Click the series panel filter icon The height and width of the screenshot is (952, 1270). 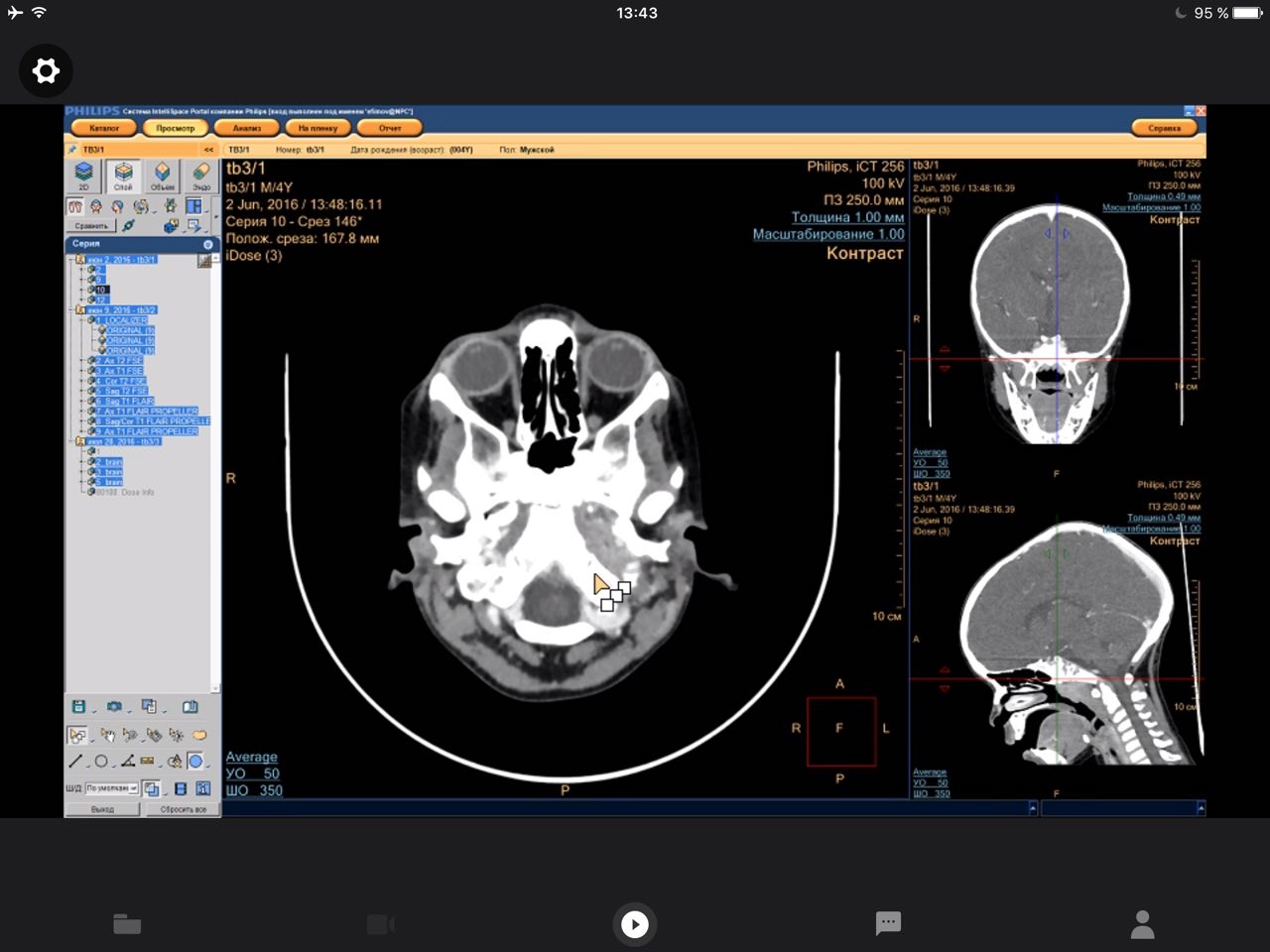pyautogui.click(x=204, y=260)
